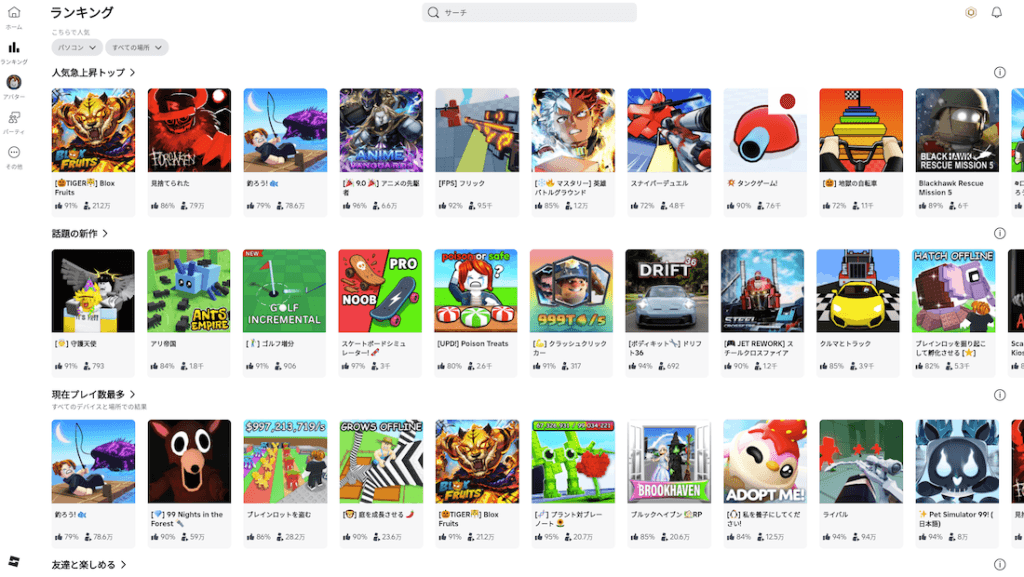Open Blackhawk Rescue Mission 5 thumbnail
1024x577 pixels.
pyautogui.click(x=957, y=130)
